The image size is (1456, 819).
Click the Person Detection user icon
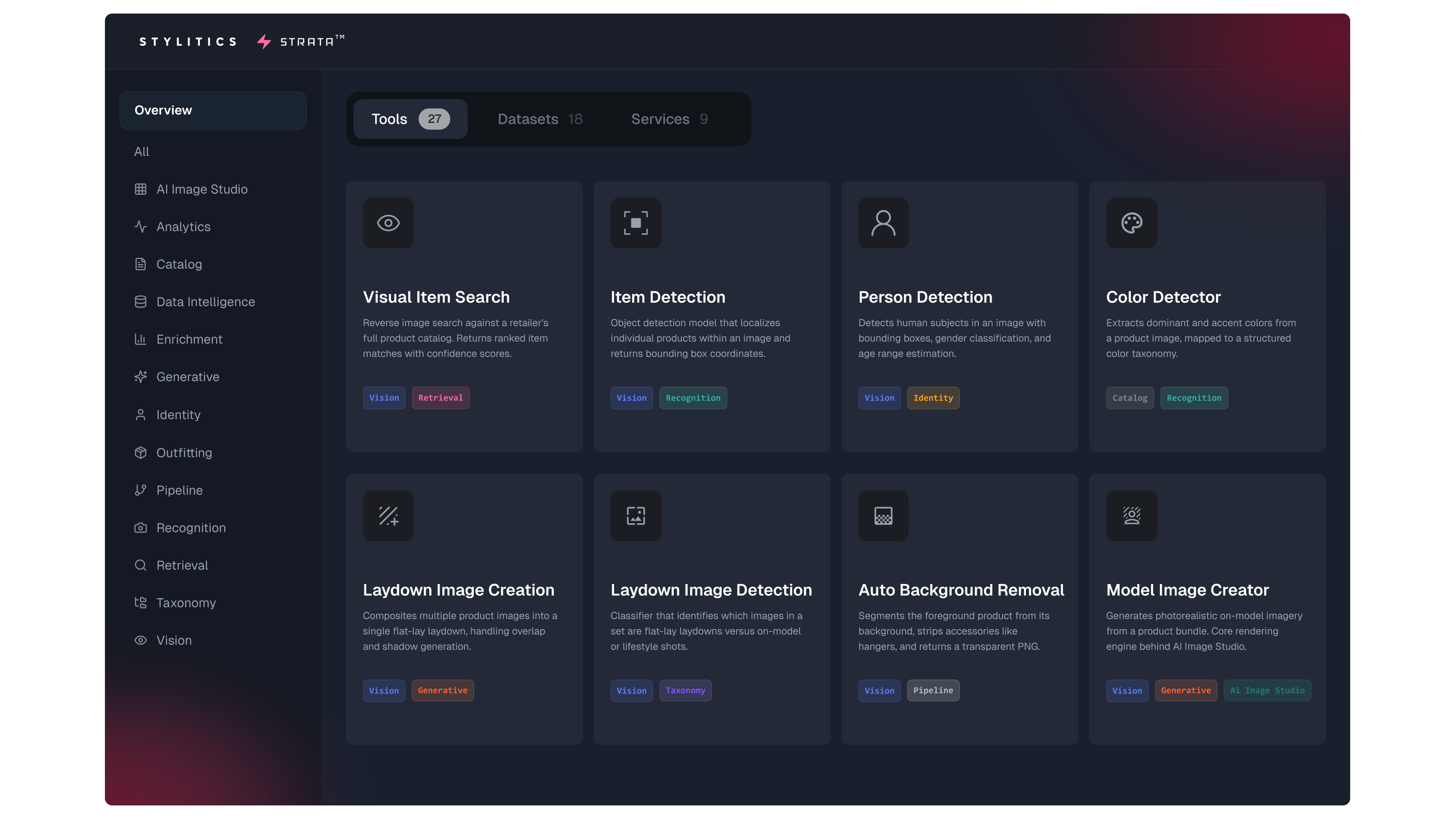pyautogui.click(x=883, y=222)
